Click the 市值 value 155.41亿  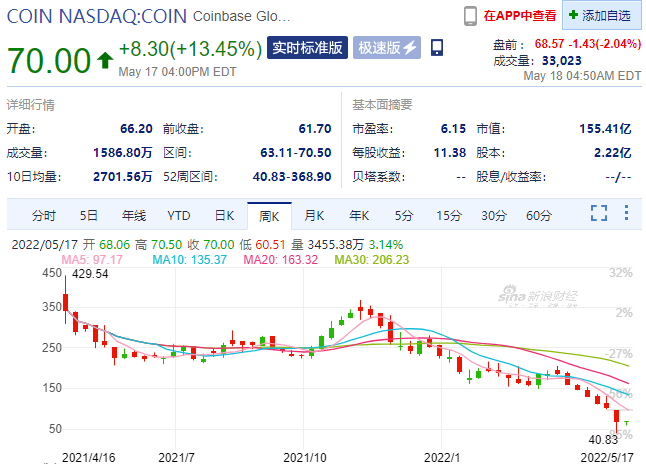[605, 129]
